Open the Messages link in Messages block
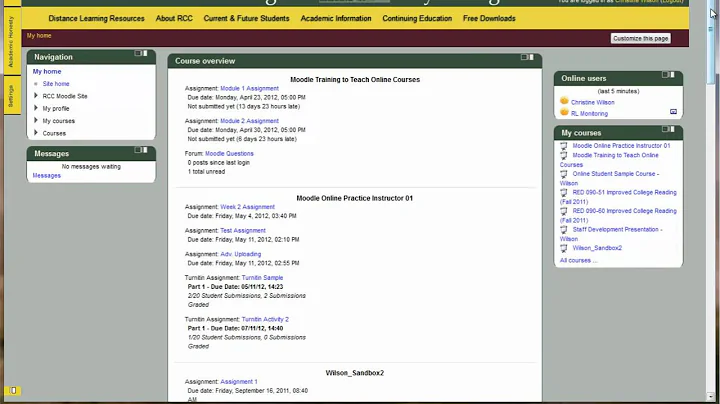This screenshot has height=404, width=720. point(46,176)
